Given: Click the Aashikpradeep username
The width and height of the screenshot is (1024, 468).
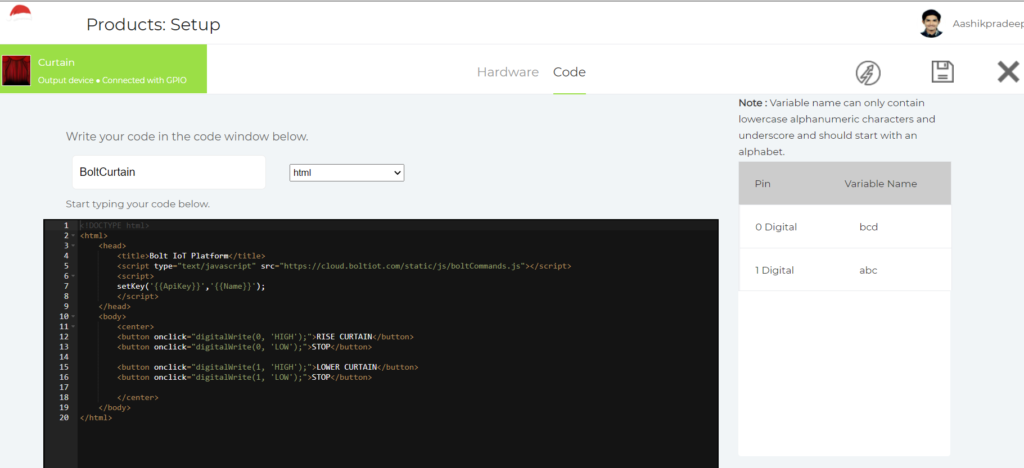Looking at the screenshot, I should (x=987, y=23).
